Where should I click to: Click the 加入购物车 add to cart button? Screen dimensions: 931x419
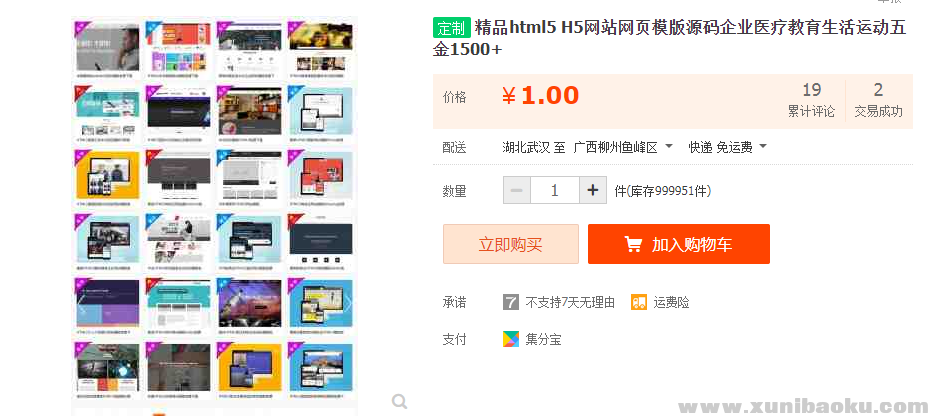pyautogui.click(x=679, y=244)
